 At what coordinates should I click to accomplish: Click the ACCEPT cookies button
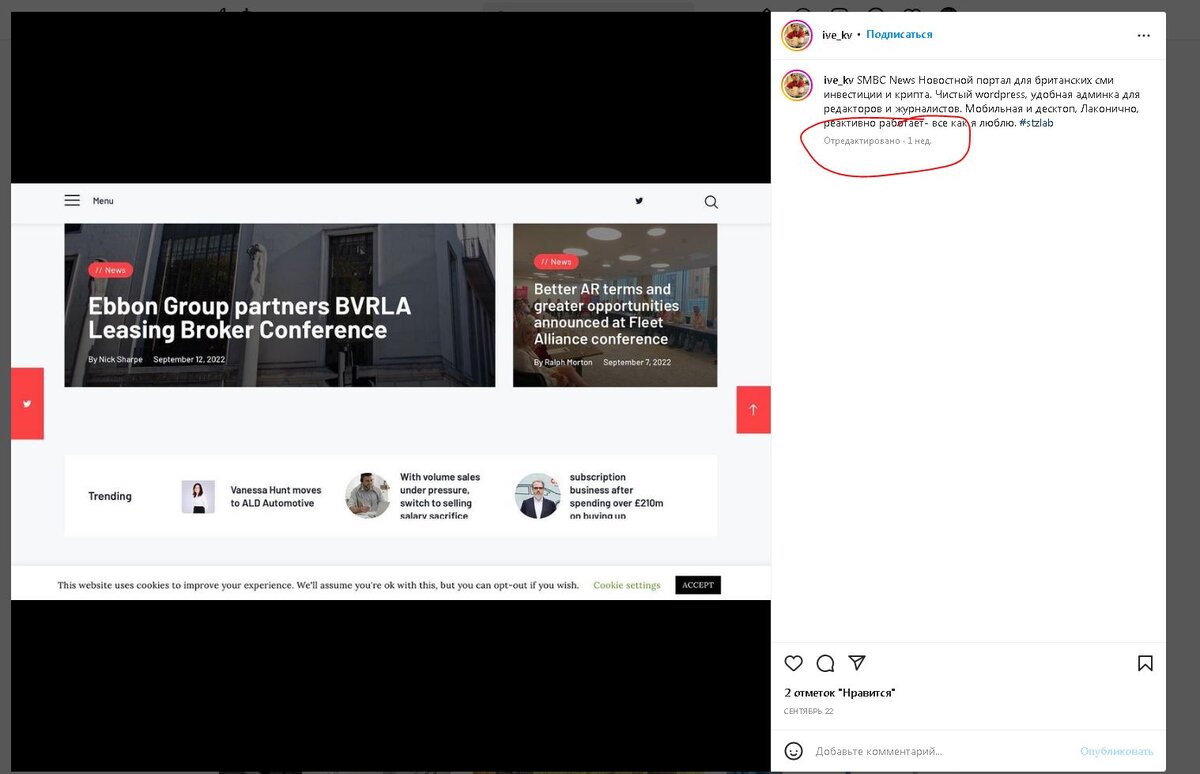tap(698, 585)
